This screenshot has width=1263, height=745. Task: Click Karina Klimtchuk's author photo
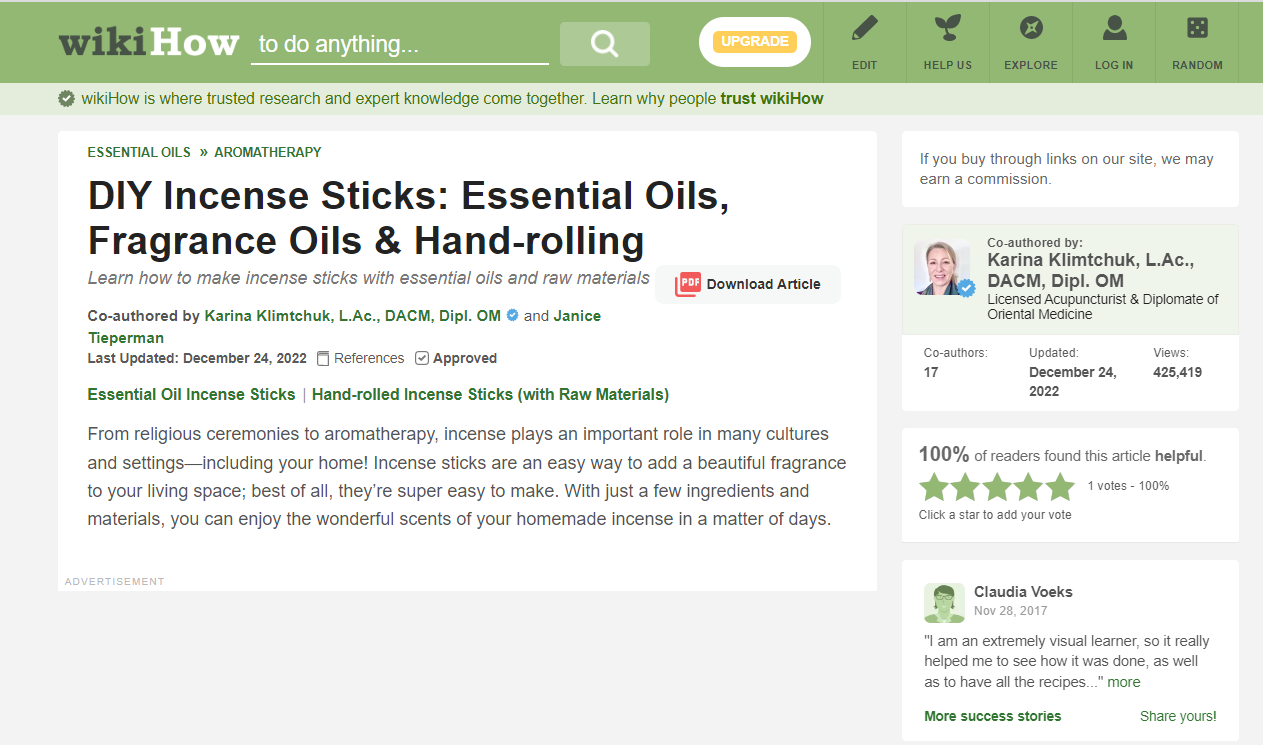point(942,268)
